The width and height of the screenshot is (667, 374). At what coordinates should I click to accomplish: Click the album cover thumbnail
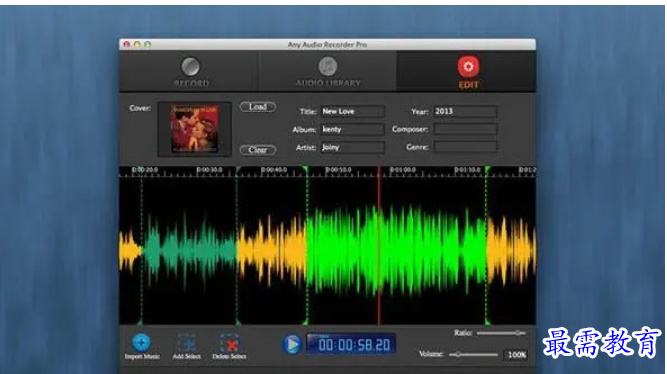(x=195, y=128)
